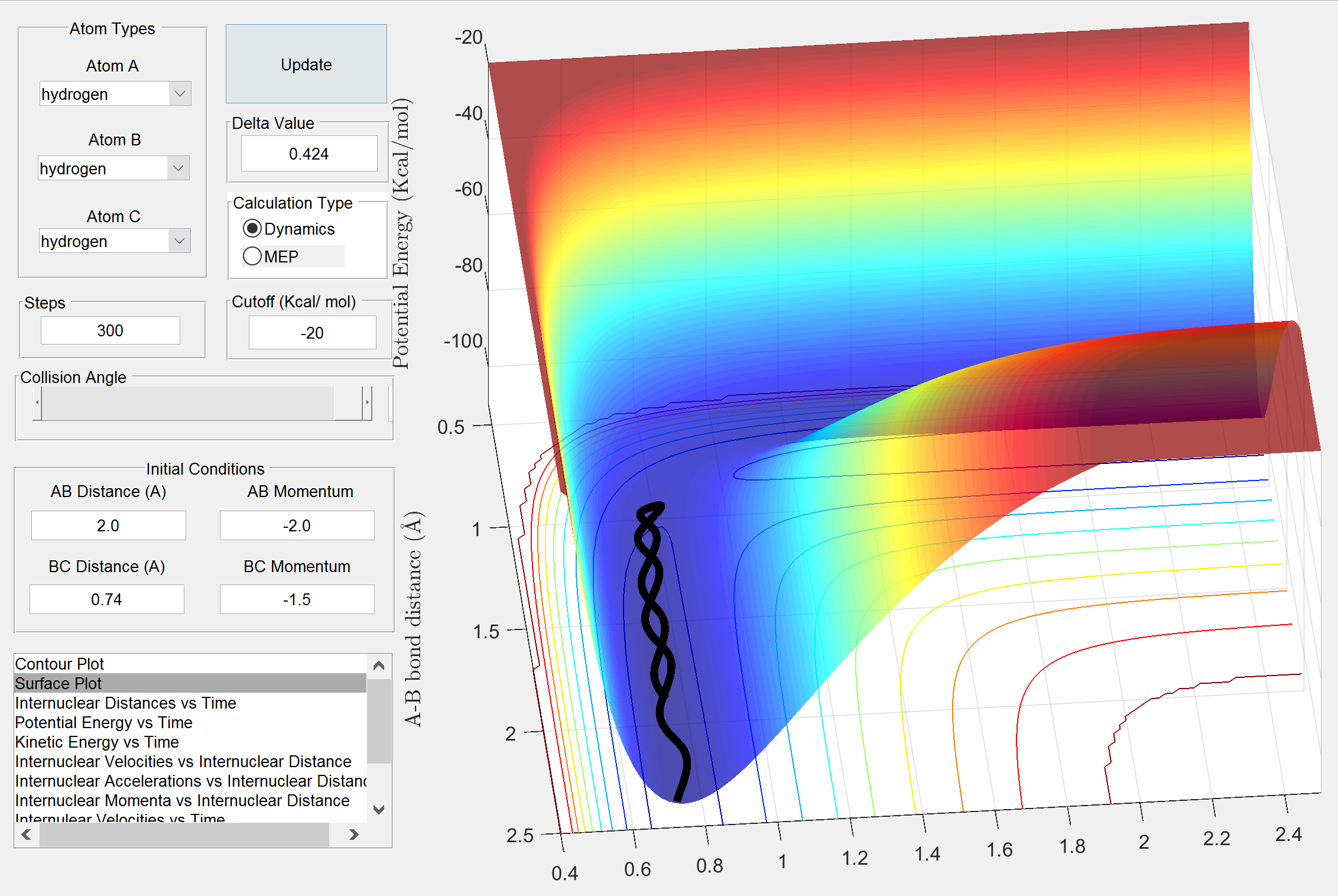The image size is (1338, 896).
Task: Open the Atom C hydrogen dropdown
Action: 179,241
